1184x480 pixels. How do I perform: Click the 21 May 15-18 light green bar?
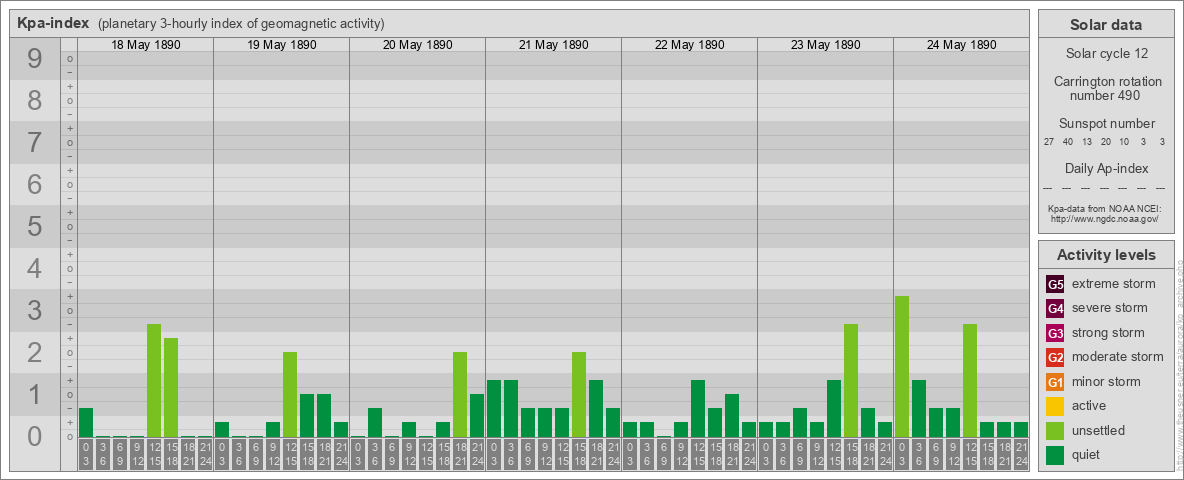click(579, 395)
